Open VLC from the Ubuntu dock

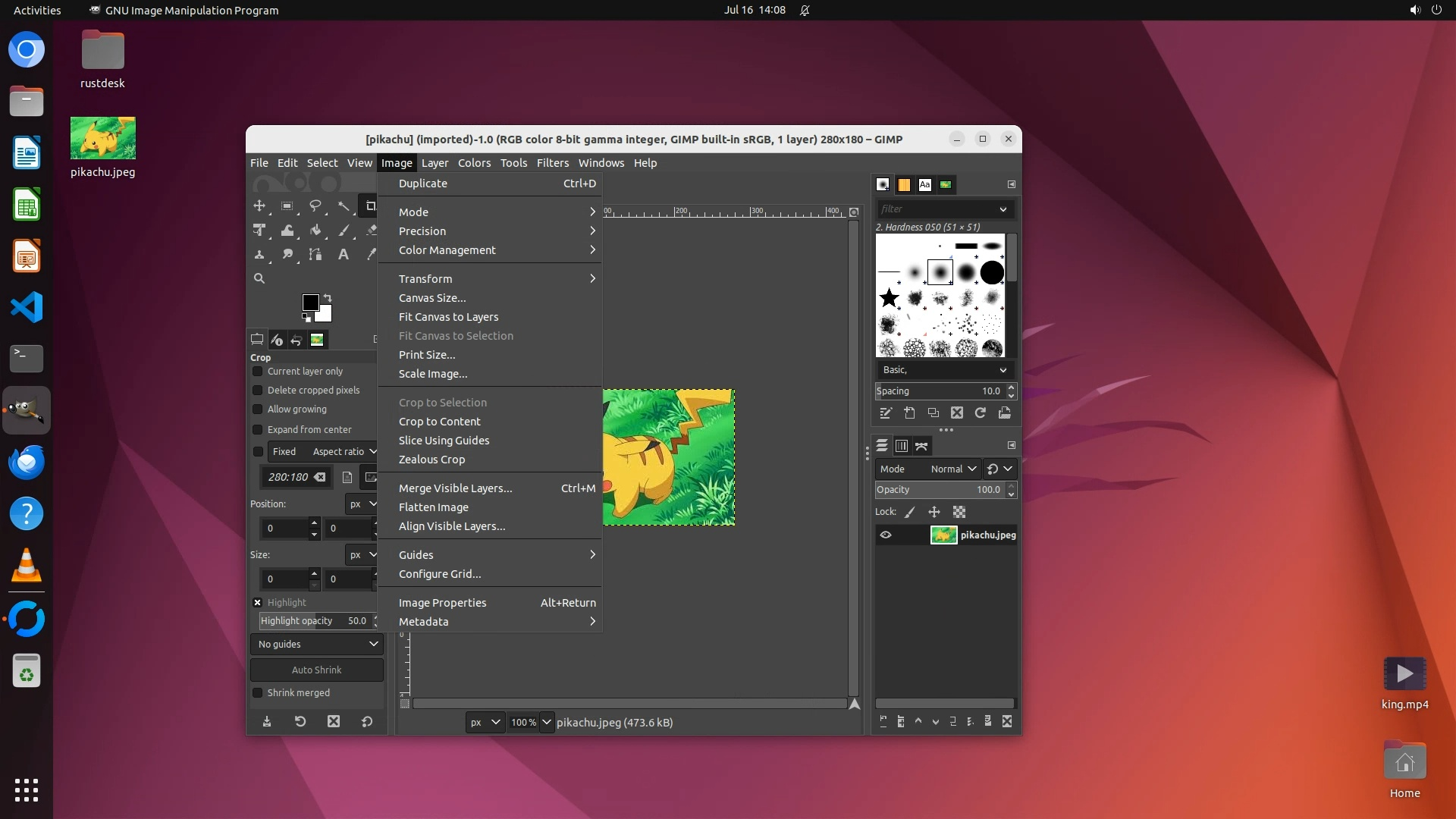27,566
